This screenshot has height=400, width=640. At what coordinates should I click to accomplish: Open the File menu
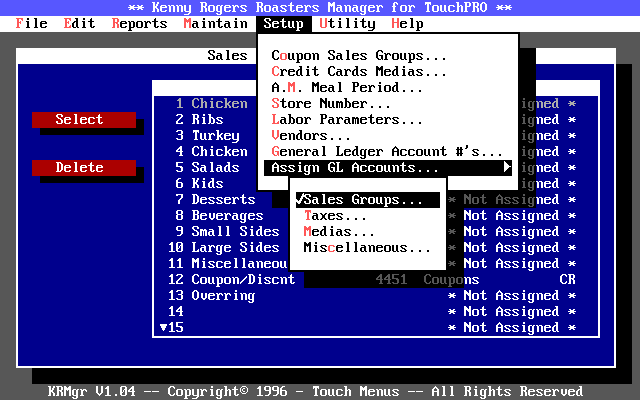31,24
